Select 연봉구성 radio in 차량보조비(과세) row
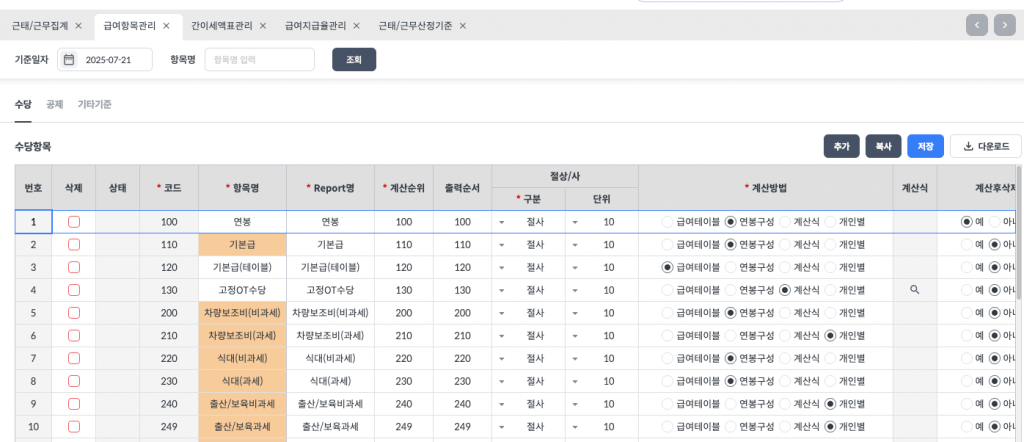Screen dimensions: 1024x442 tap(731, 336)
